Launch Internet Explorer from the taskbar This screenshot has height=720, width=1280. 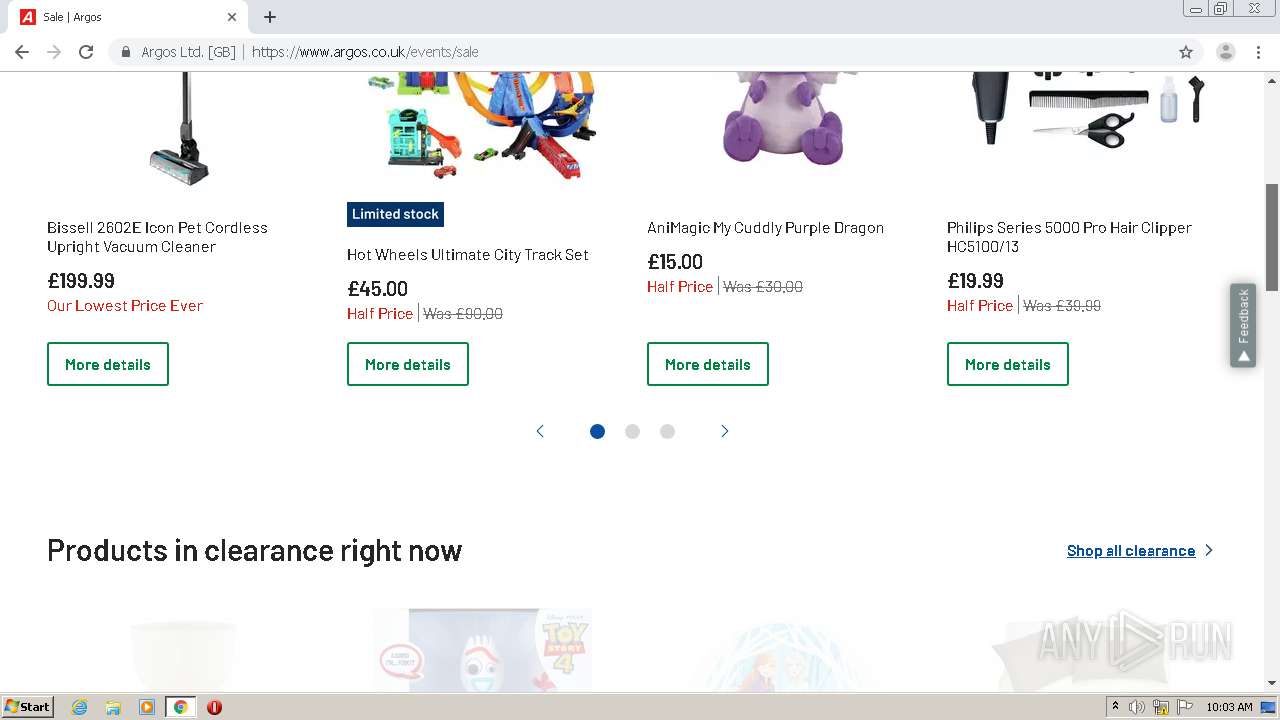click(x=80, y=707)
